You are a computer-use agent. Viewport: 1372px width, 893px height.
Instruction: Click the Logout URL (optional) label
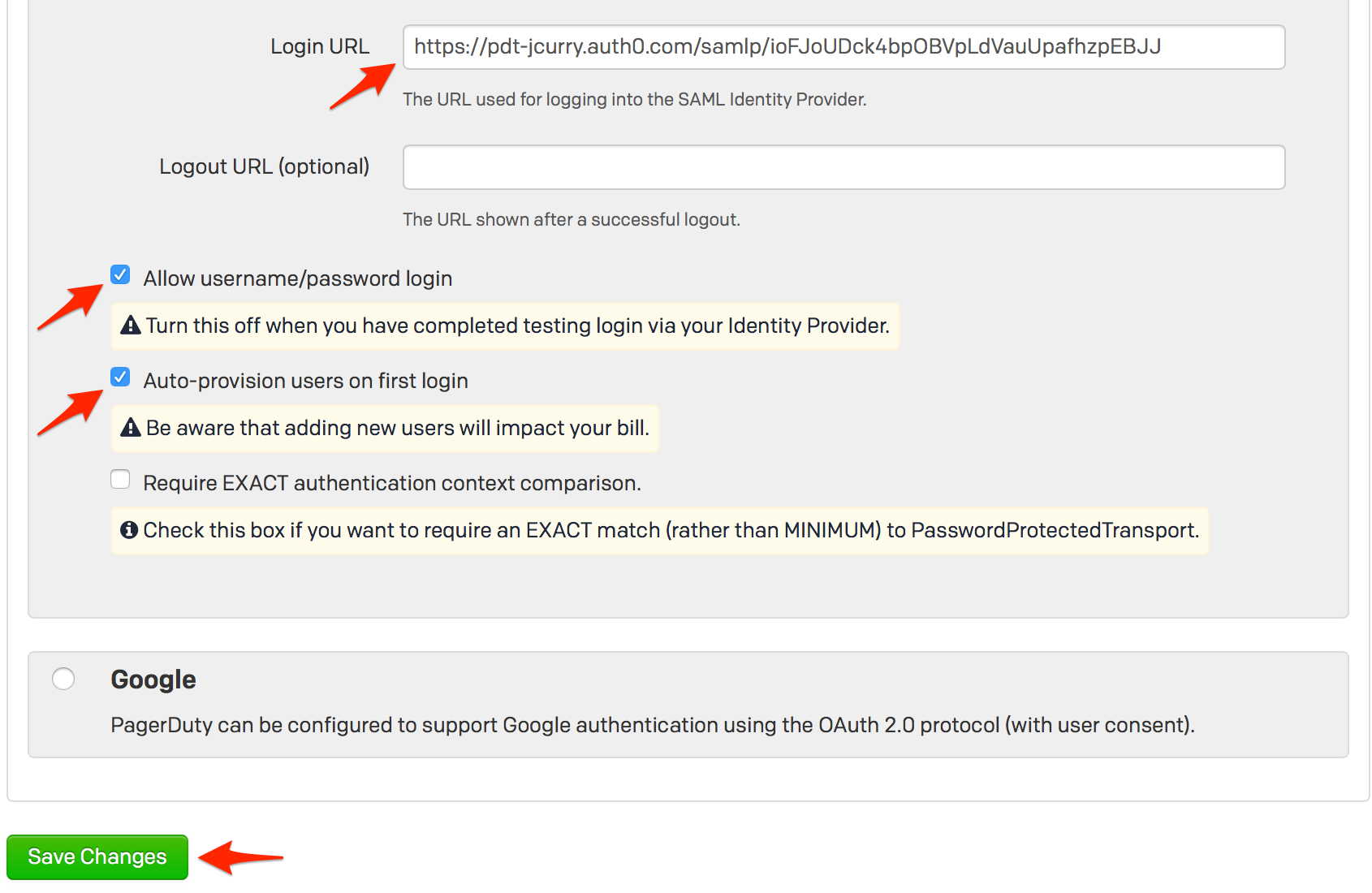[x=265, y=166]
